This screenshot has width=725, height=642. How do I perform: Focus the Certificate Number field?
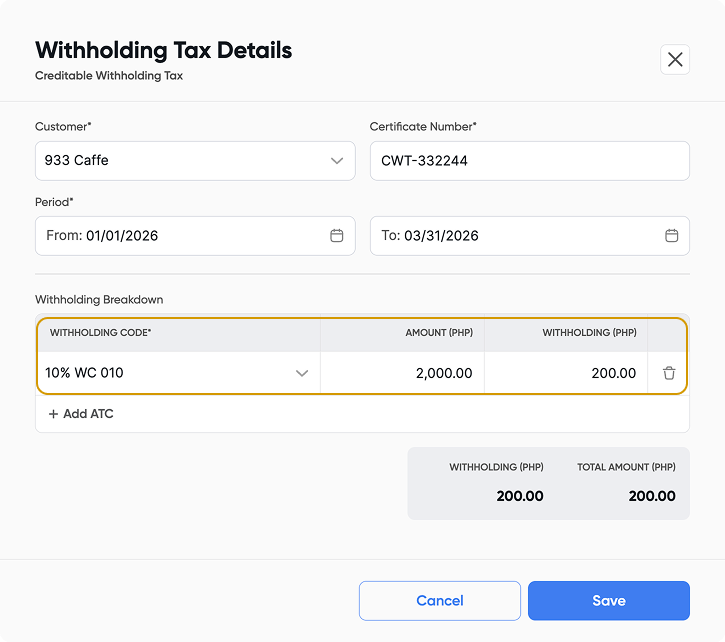[x=529, y=161]
